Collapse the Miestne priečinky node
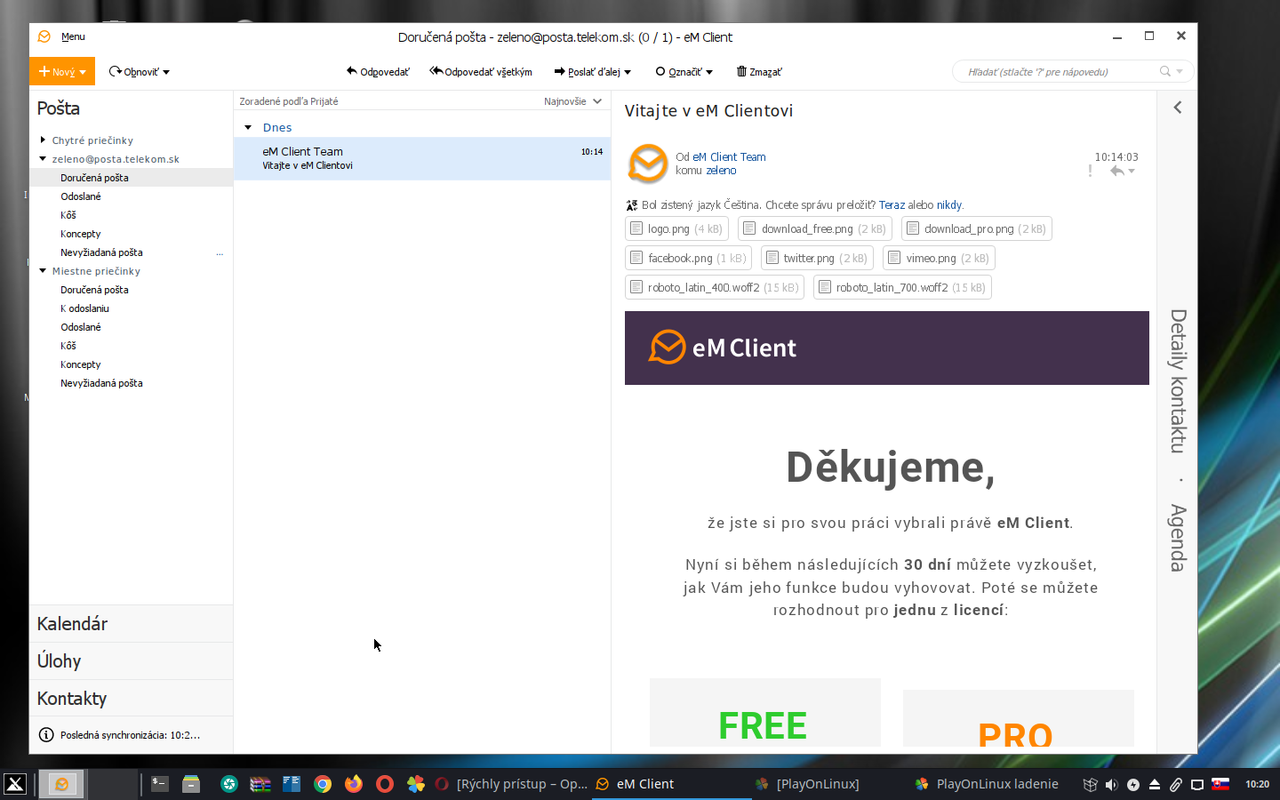Viewport: 1280px width, 800px height. click(x=43, y=271)
